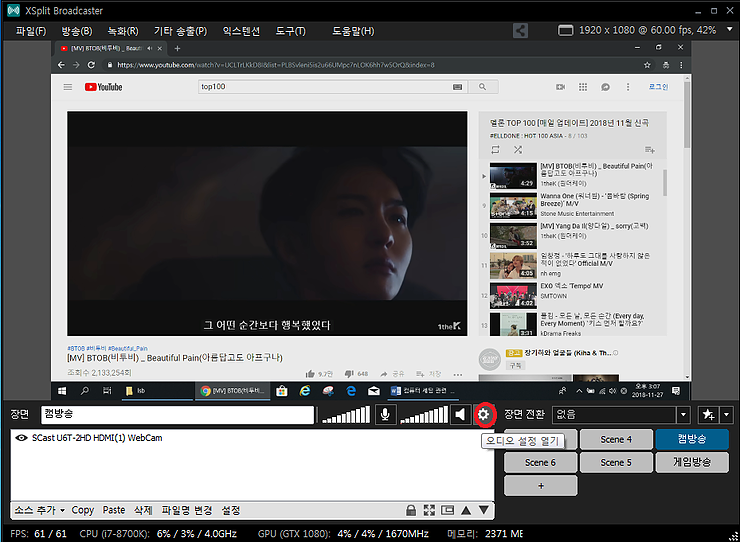
Task: Click Windows Start button in preview
Action: 62,391
